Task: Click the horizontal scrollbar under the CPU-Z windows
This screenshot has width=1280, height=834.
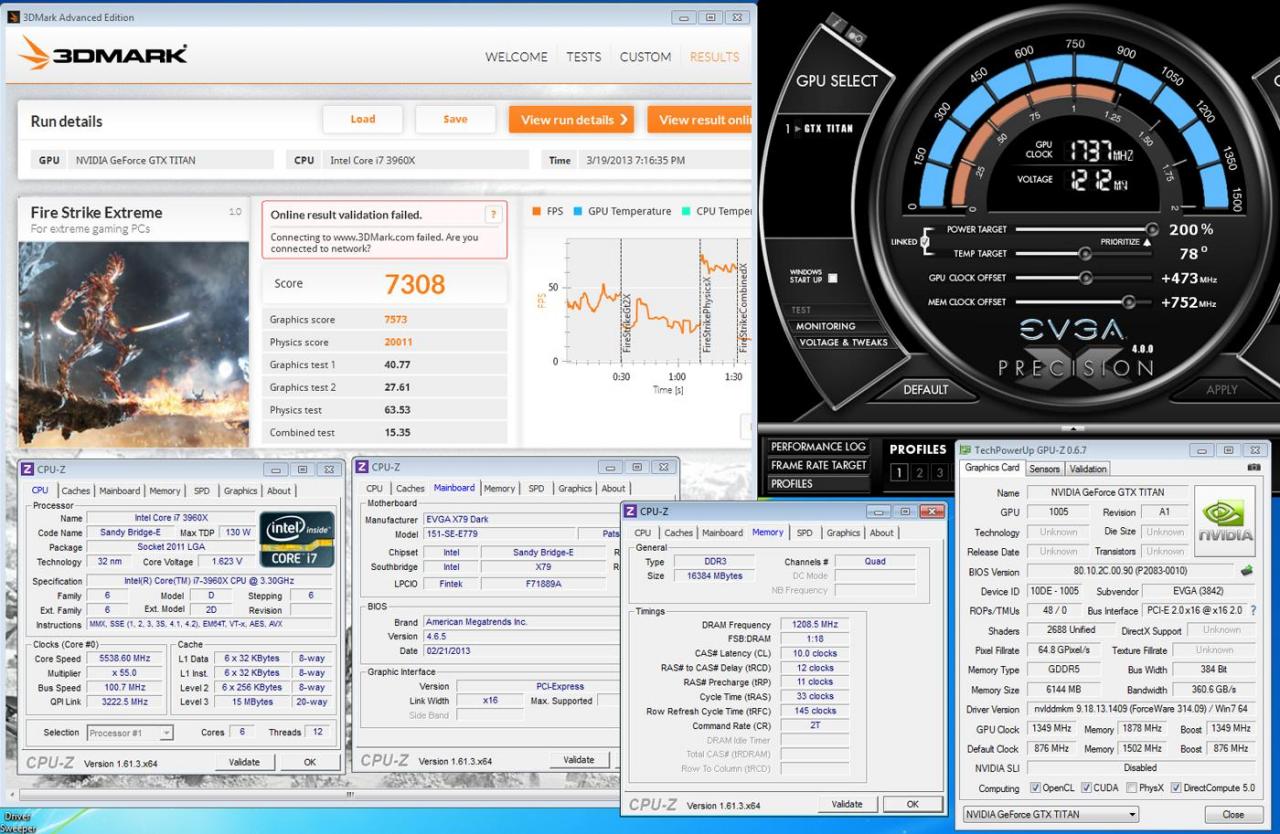Action: coord(350,796)
